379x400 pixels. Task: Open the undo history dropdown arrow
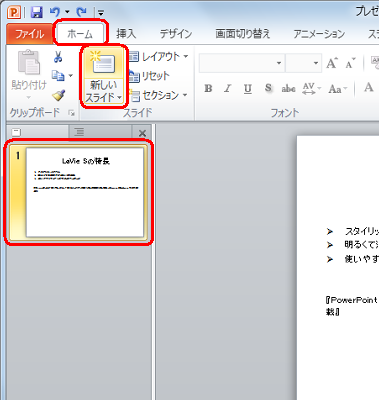pos(67,13)
